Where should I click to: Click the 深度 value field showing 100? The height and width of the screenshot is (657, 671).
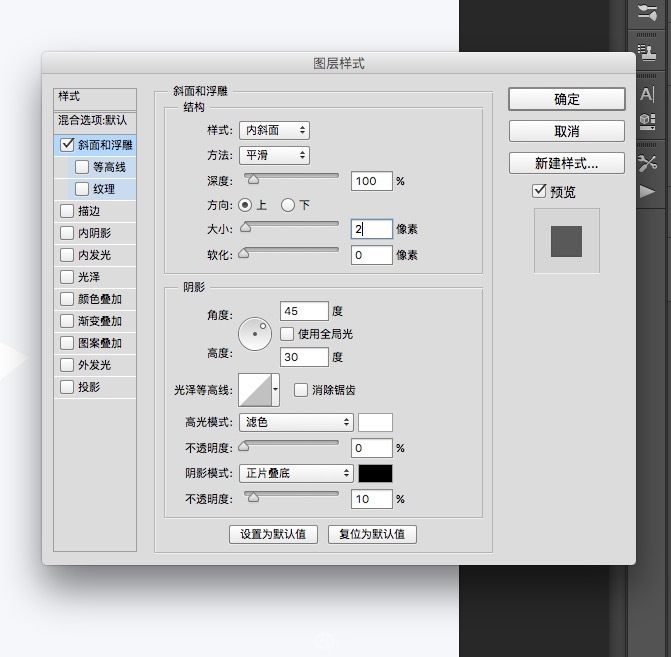pyautogui.click(x=371, y=181)
